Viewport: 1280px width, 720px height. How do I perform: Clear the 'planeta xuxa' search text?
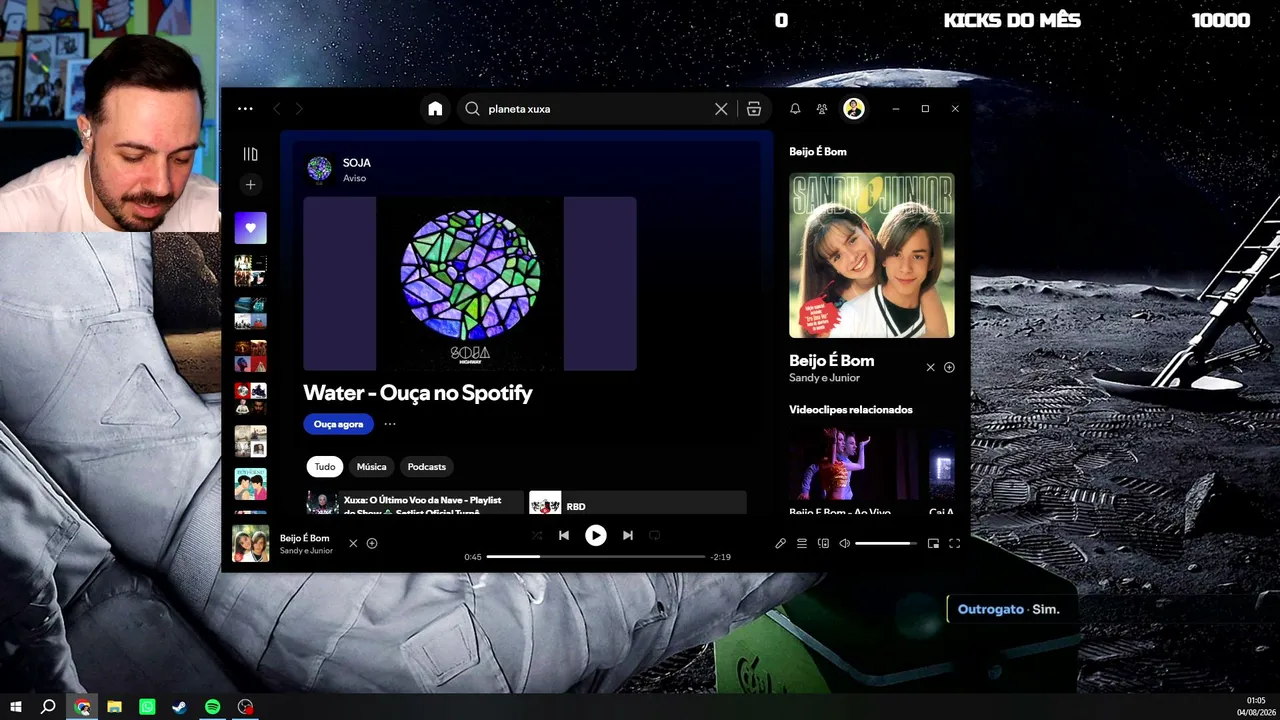(721, 109)
